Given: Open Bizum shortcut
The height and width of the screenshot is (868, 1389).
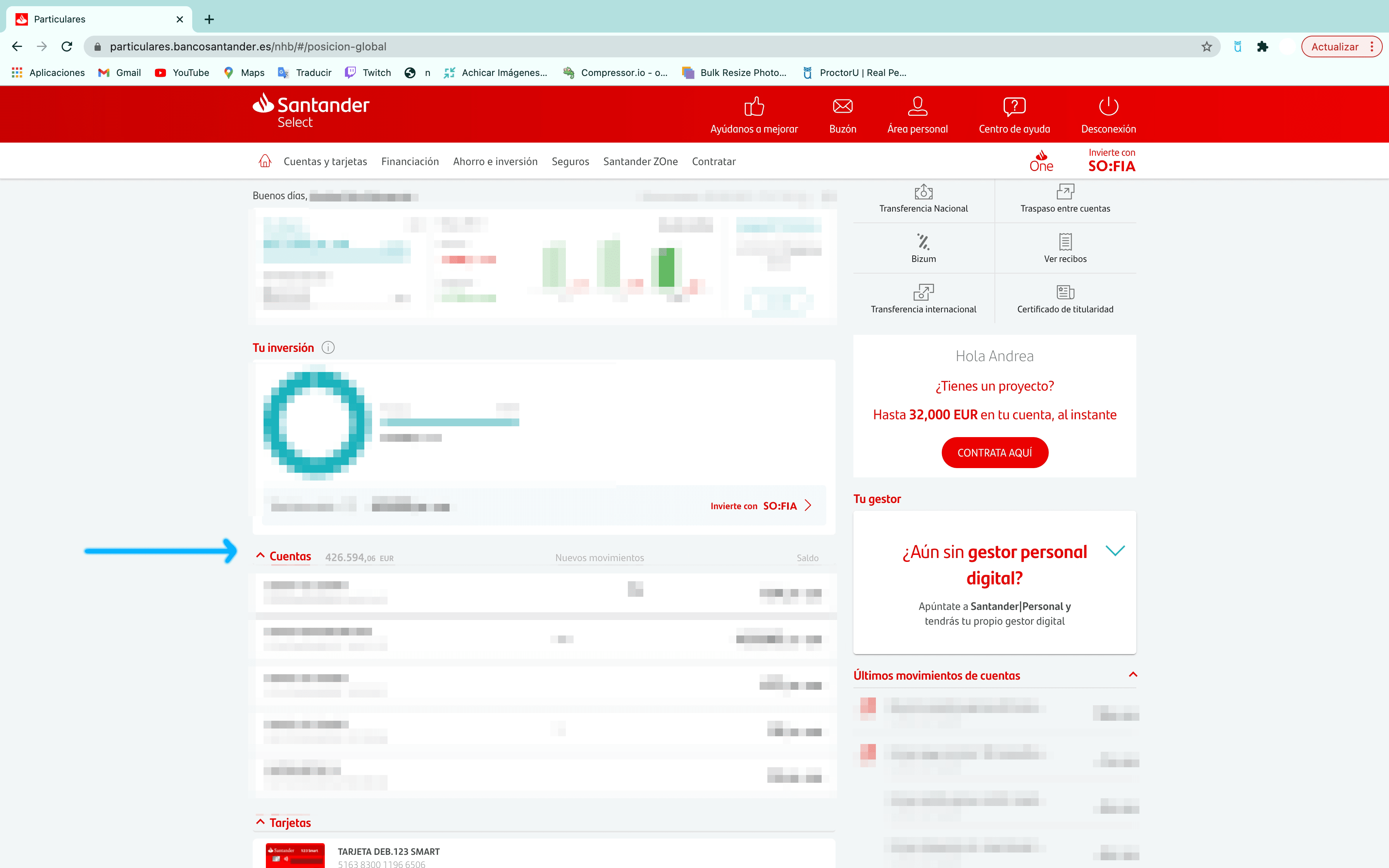Looking at the screenshot, I should tap(923, 248).
